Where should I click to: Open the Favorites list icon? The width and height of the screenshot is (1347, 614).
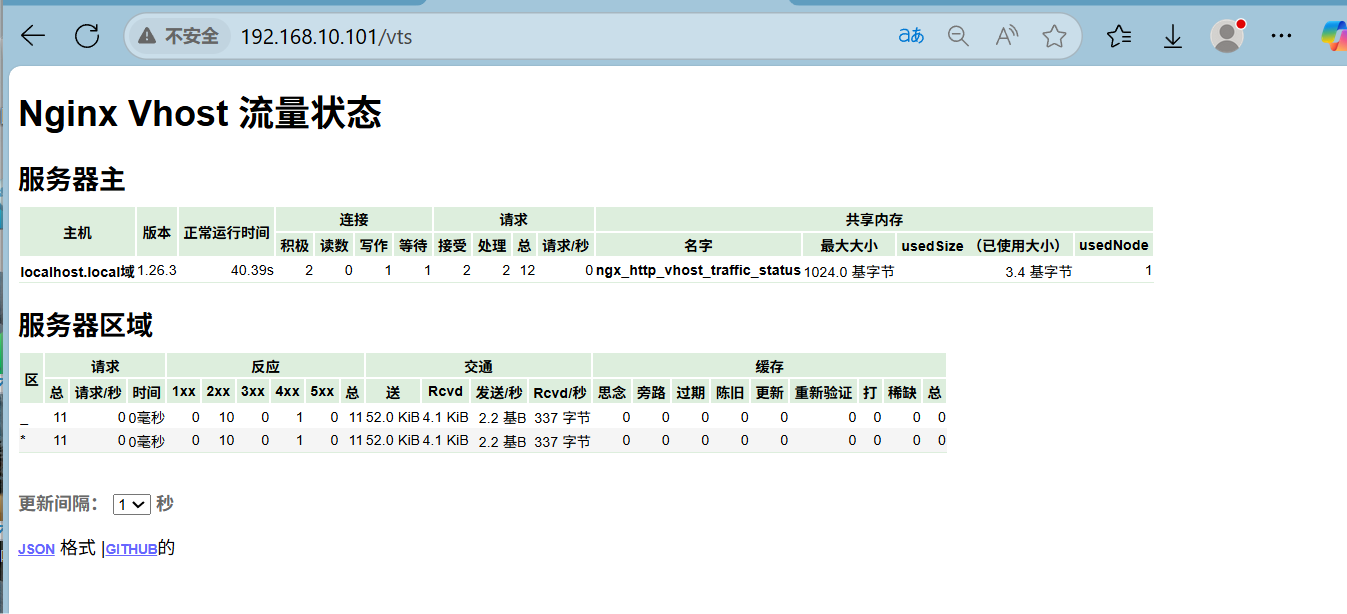click(x=1119, y=37)
